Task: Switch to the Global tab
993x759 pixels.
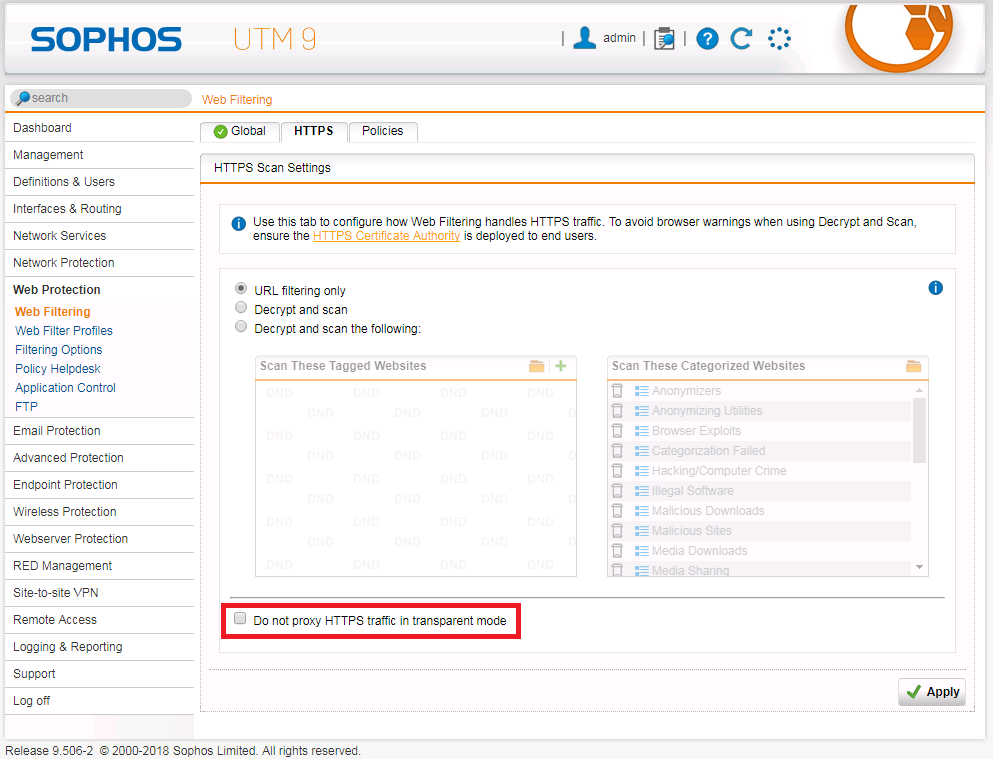Action: [x=239, y=132]
